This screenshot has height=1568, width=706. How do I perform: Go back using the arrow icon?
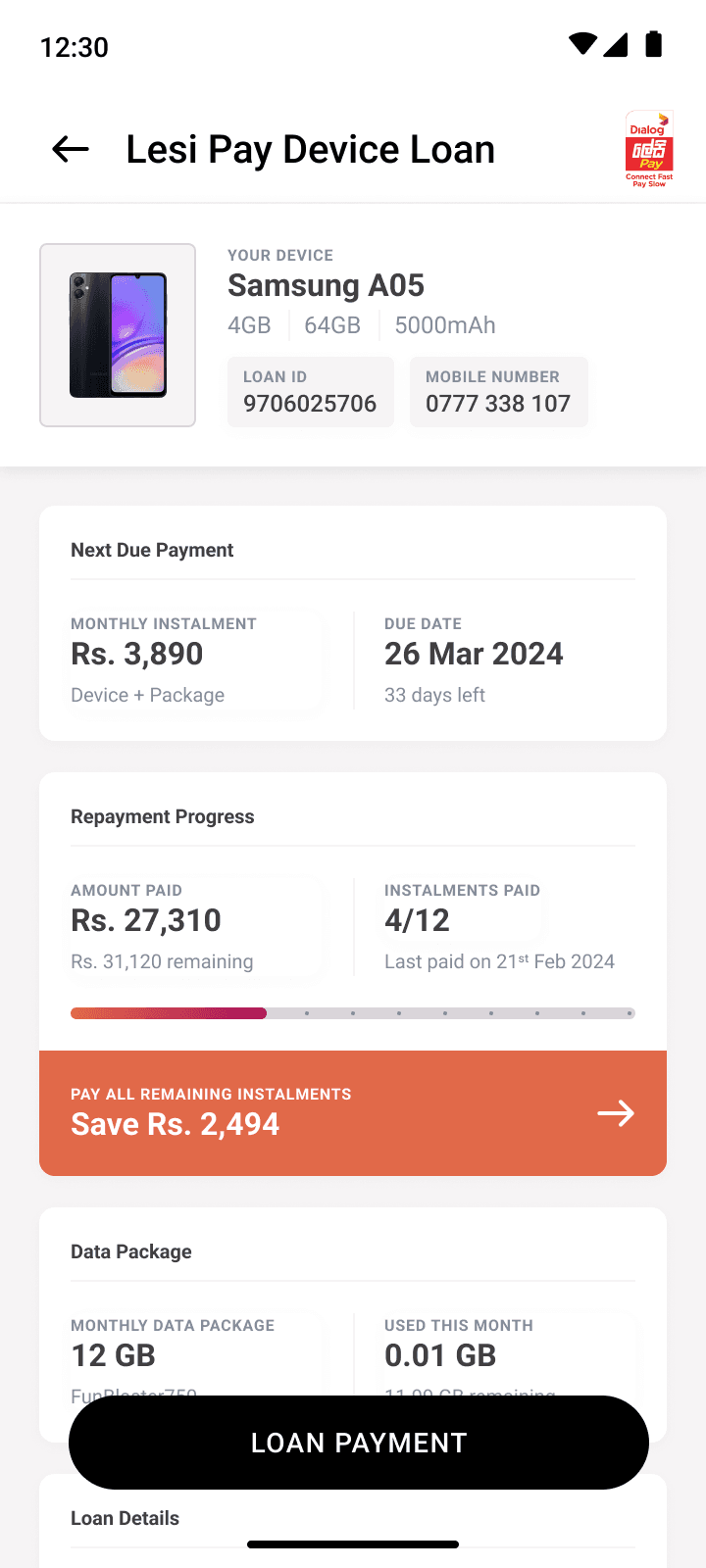point(71,149)
